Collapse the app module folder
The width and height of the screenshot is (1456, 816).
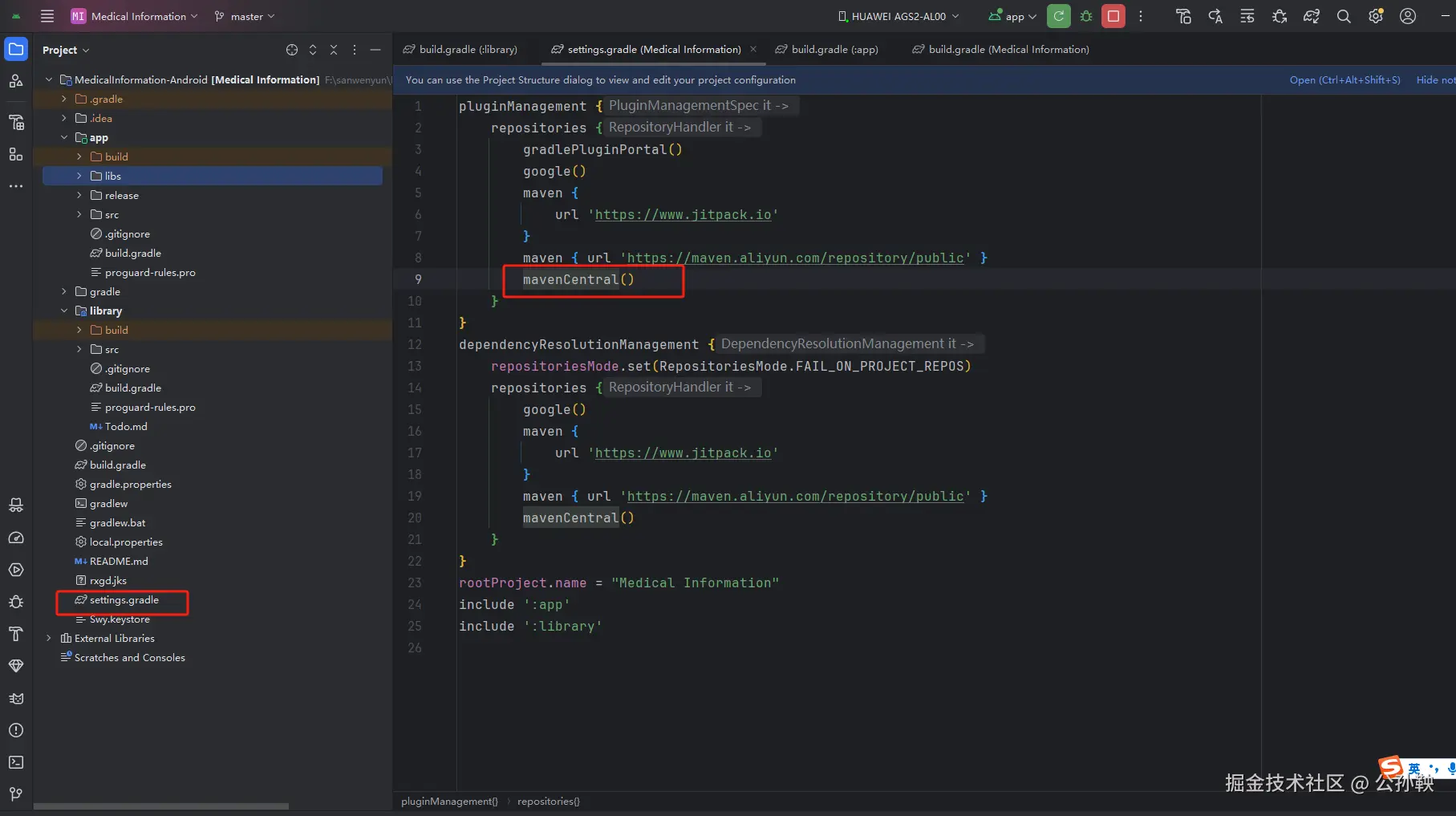pyautogui.click(x=64, y=137)
